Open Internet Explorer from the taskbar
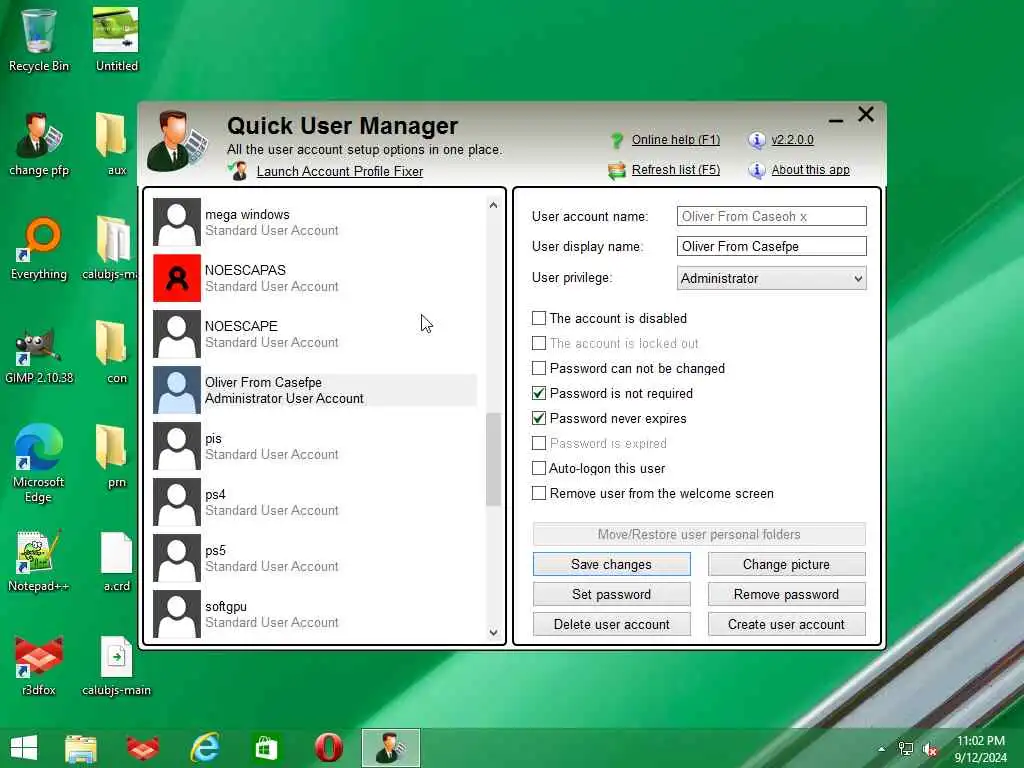This screenshot has width=1024, height=768. pos(204,748)
